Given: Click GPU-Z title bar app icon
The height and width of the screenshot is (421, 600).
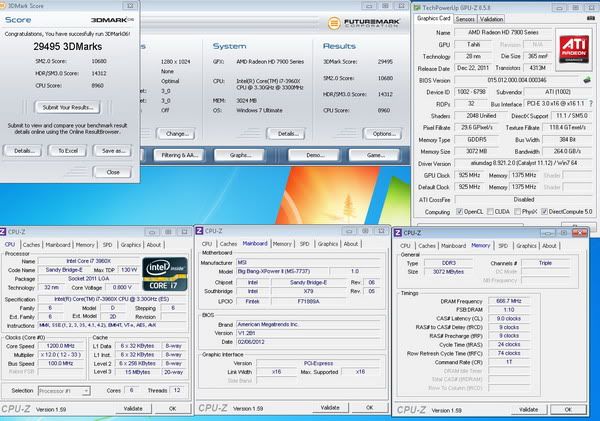Looking at the screenshot, I should 417,7.
